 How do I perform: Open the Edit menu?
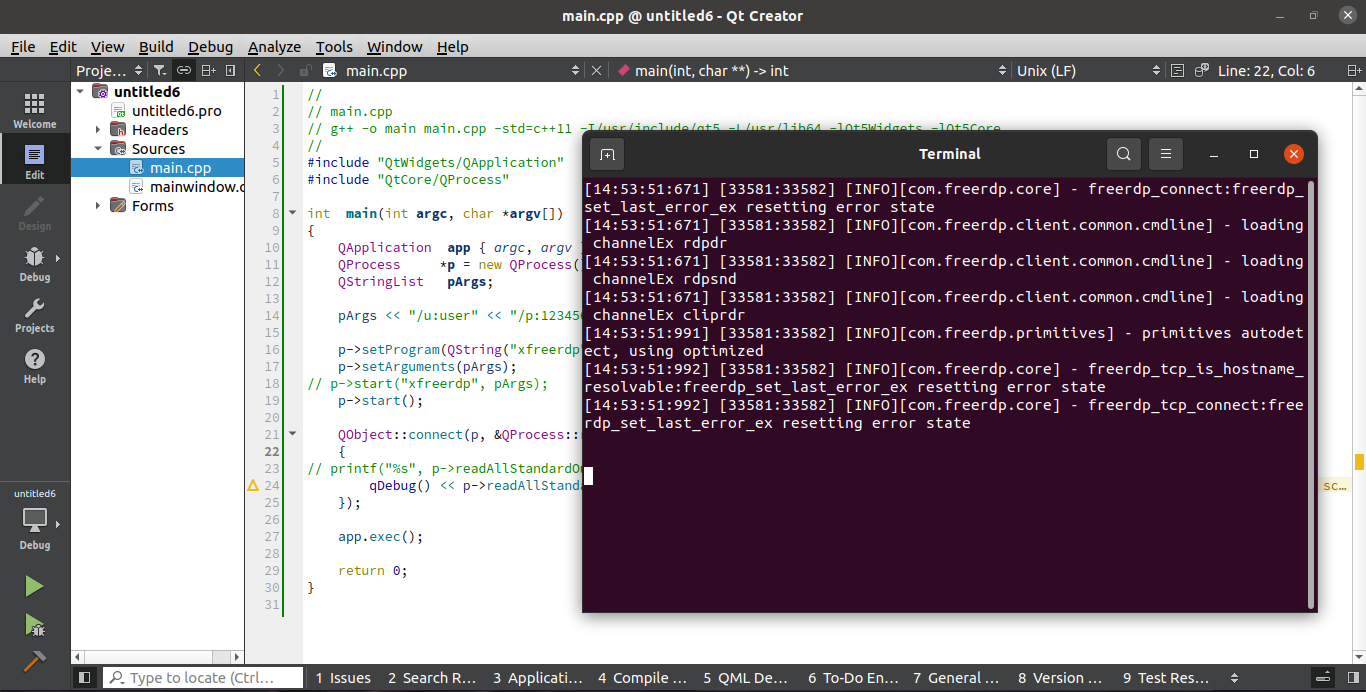(63, 47)
